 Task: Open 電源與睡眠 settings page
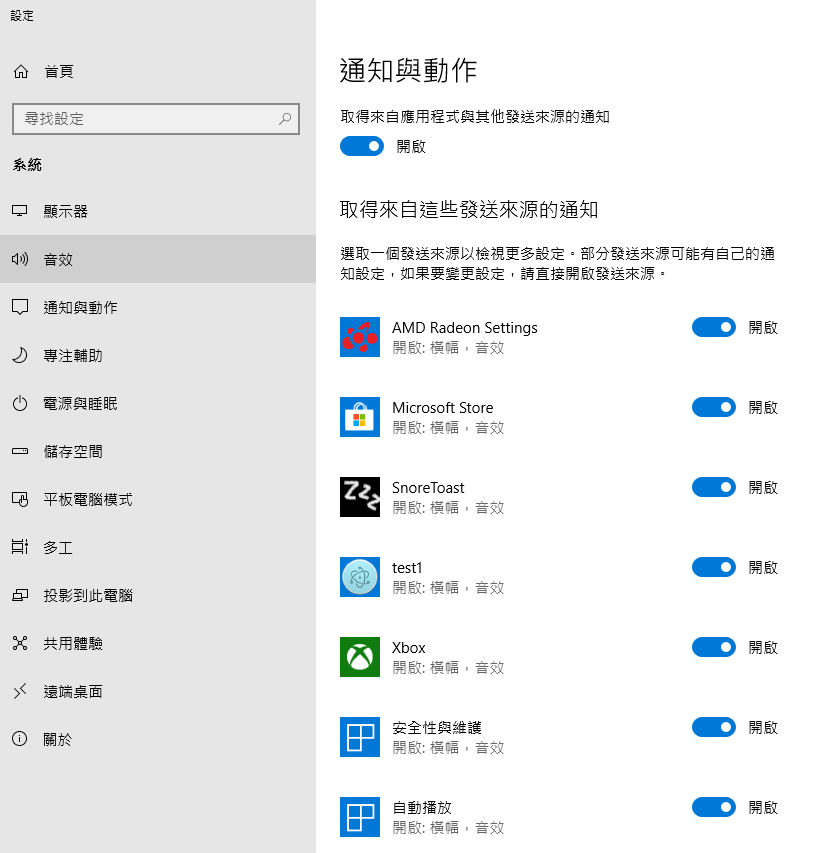80,404
